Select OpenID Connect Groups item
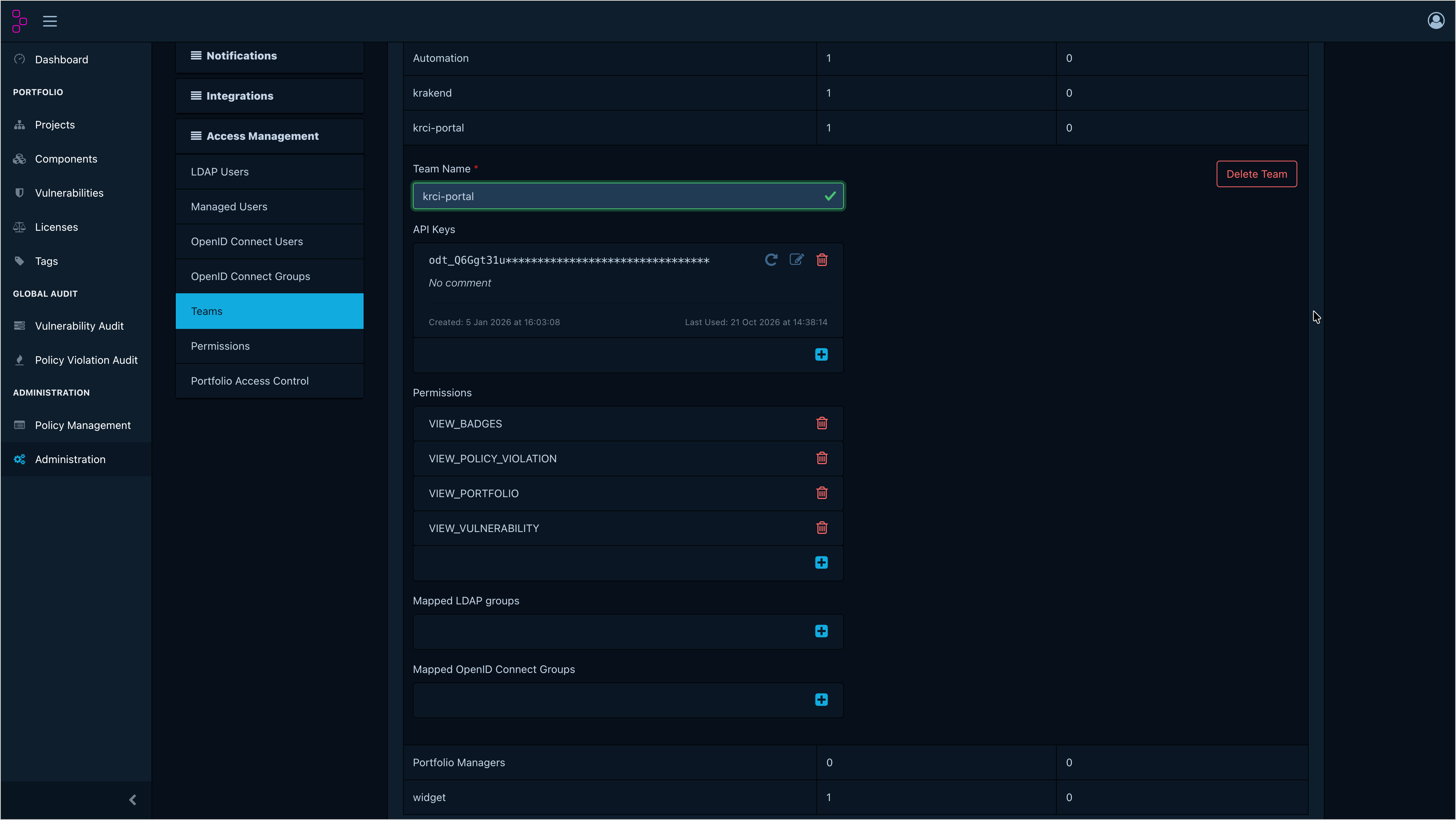1456x820 pixels. coord(270,277)
